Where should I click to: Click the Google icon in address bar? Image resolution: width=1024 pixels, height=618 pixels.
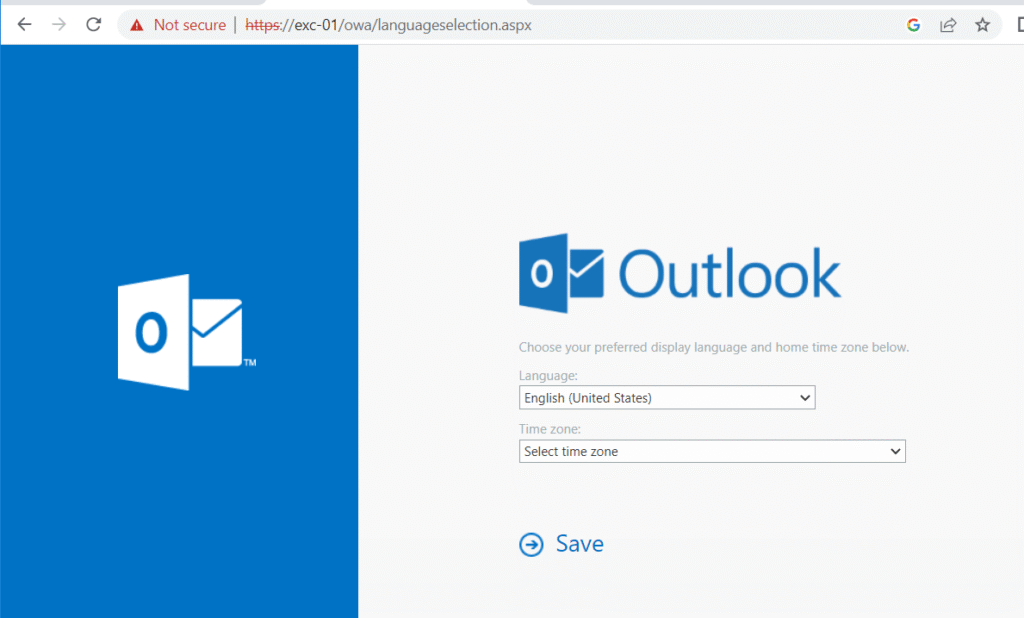[x=913, y=25]
